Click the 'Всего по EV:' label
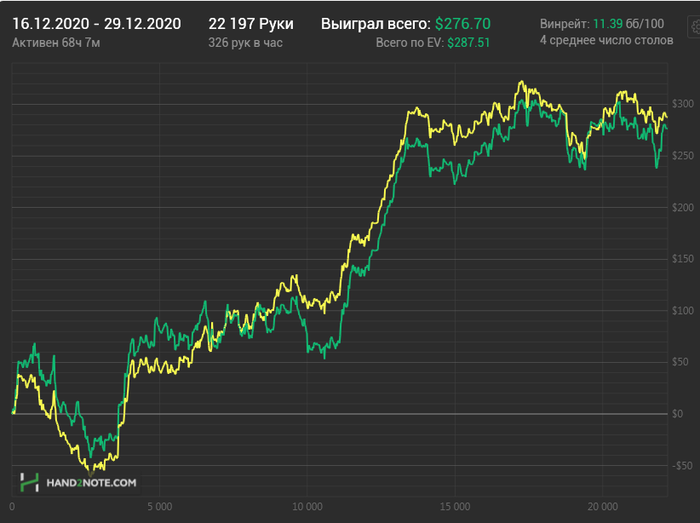The width and height of the screenshot is (700, 523). 410,43
